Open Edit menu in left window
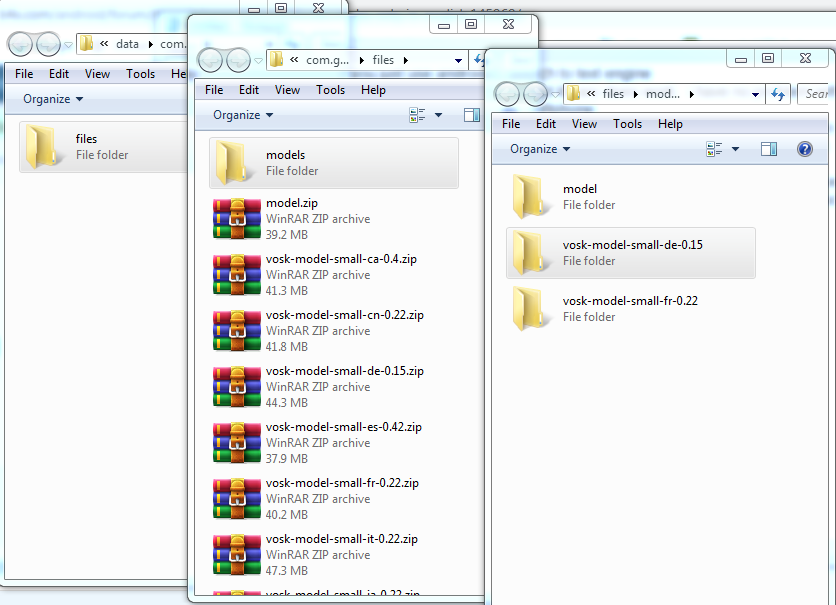 59,74
